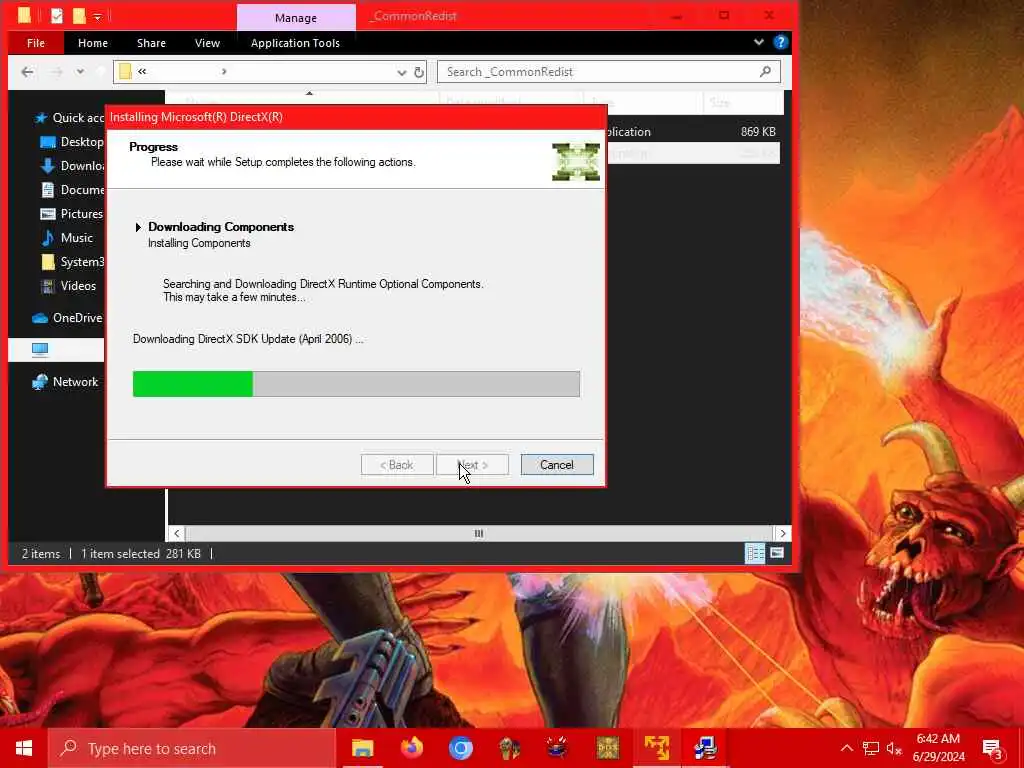Open Desktop in the navigation pane
The height and width of the screenshot is (768, 1024).
[72, 142]
